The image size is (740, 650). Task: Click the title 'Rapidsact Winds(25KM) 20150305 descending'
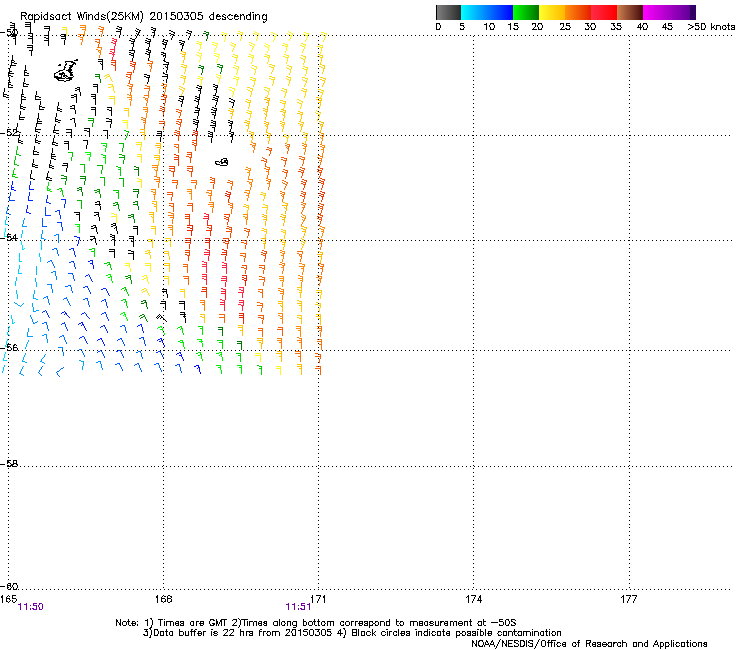[143, 17]
